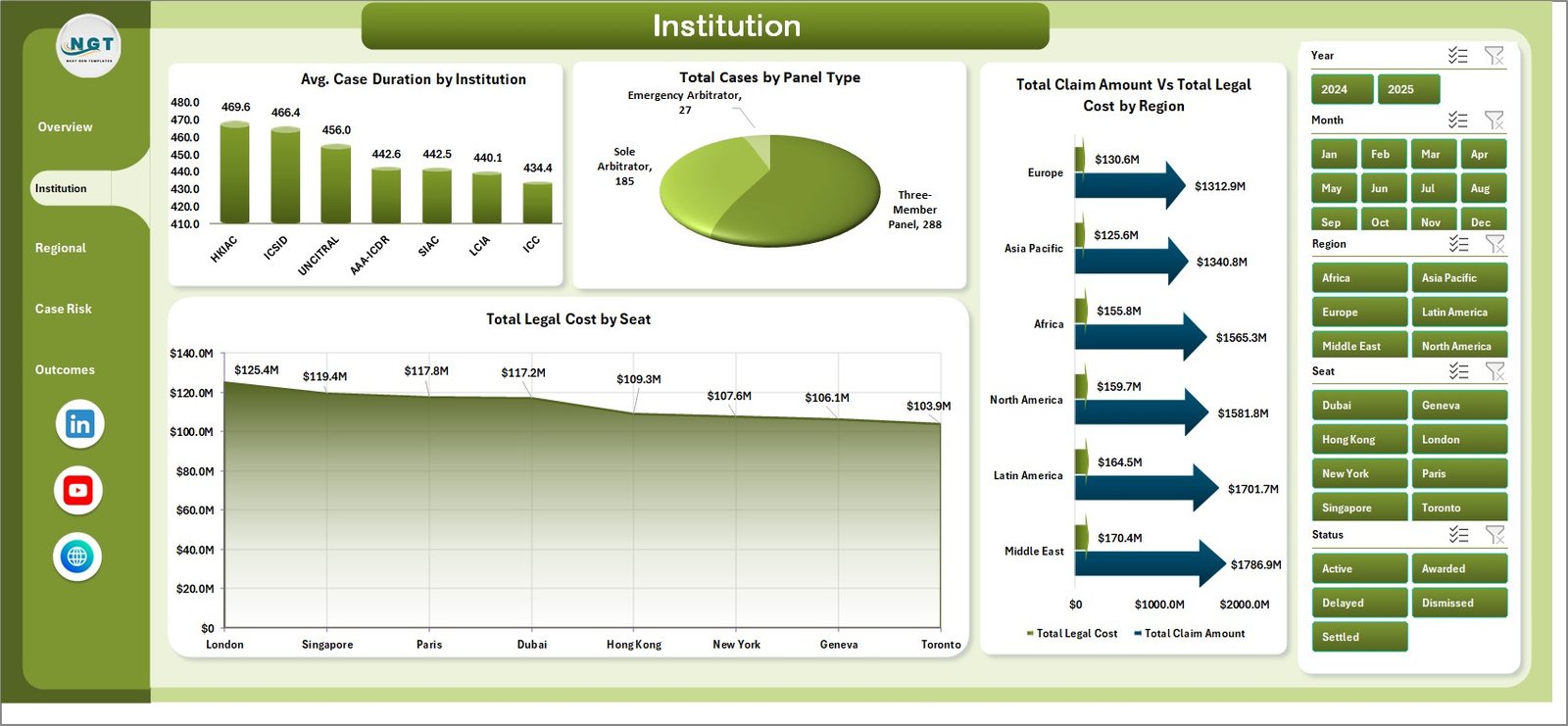Choose Paris in Seat slicer
The width and height of the screenshot is (1568, 726).
(1459, 473)
